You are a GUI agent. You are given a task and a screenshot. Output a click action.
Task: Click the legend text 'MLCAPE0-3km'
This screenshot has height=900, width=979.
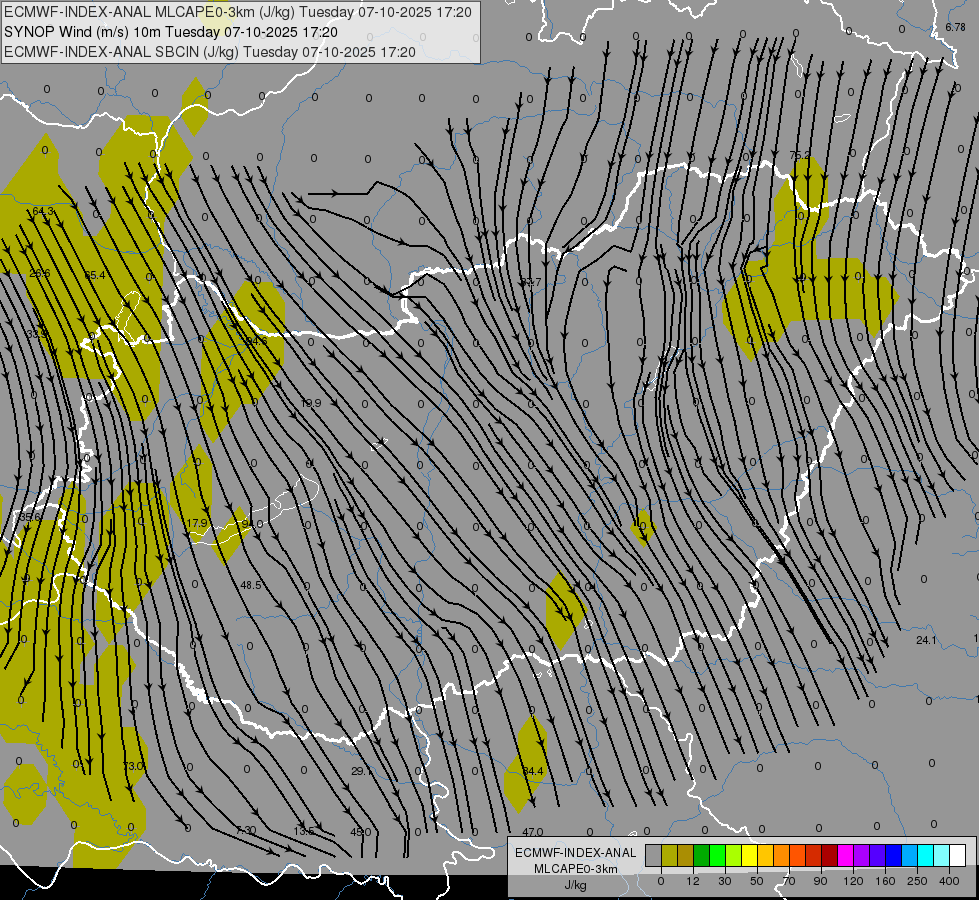point(576,869)
